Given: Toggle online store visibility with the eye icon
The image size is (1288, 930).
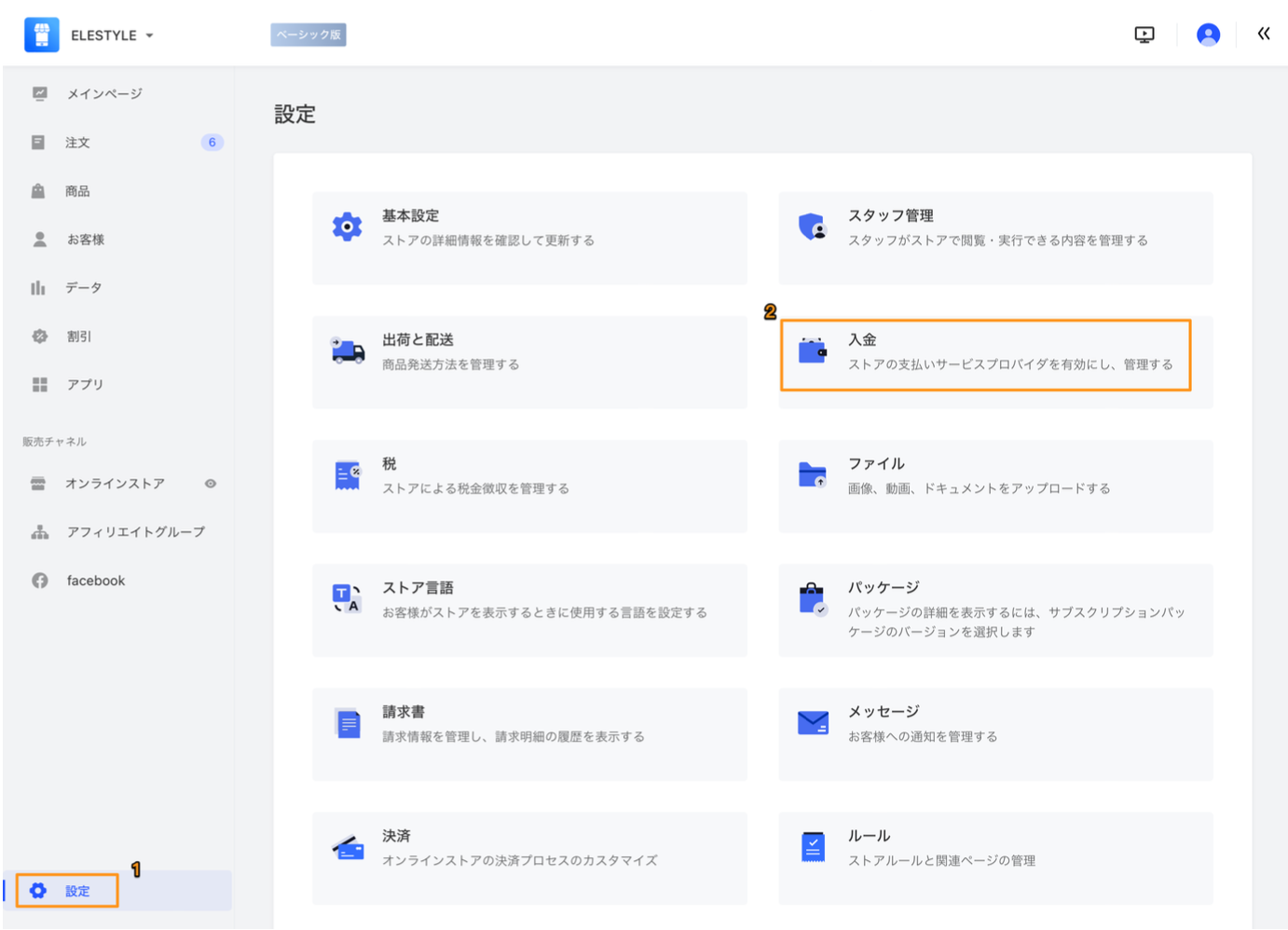Looking at the screenshot, I should click(x=211, y=484).
